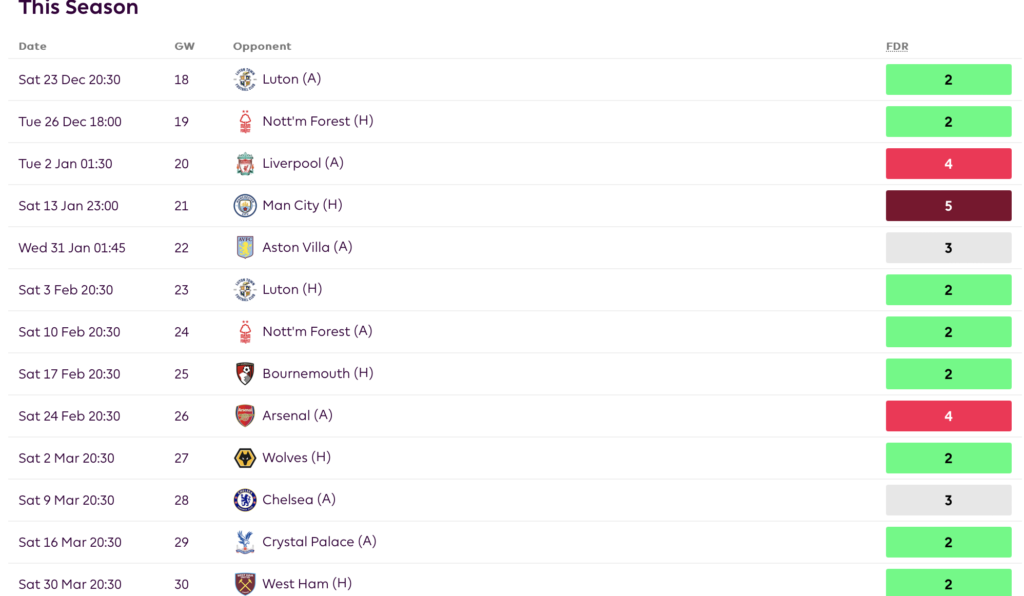Viewport: 1024px width, 596px height.
Task: Click the red FDR 4 box for Arsenal
Action: click(x=948, y=416)
